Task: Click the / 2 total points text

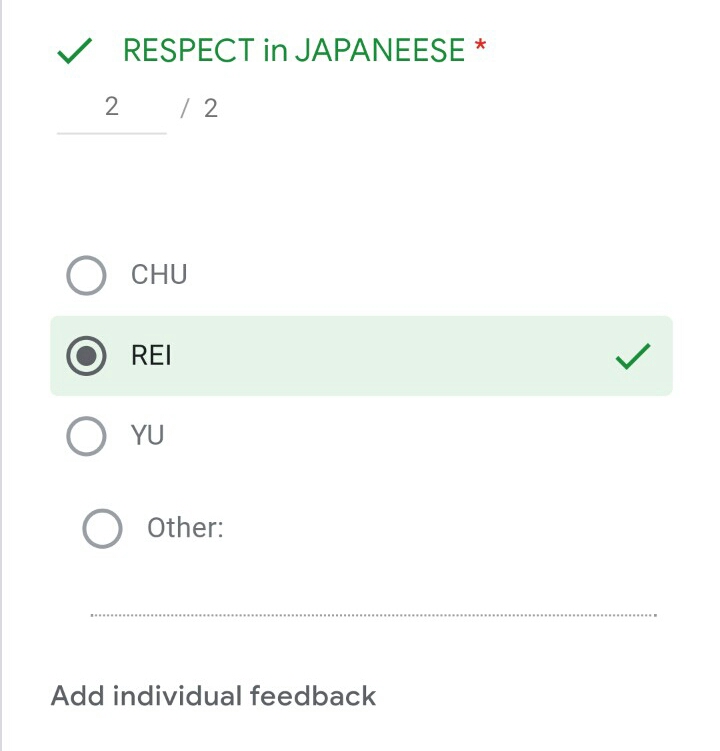Action: click(x=200, y=109)
